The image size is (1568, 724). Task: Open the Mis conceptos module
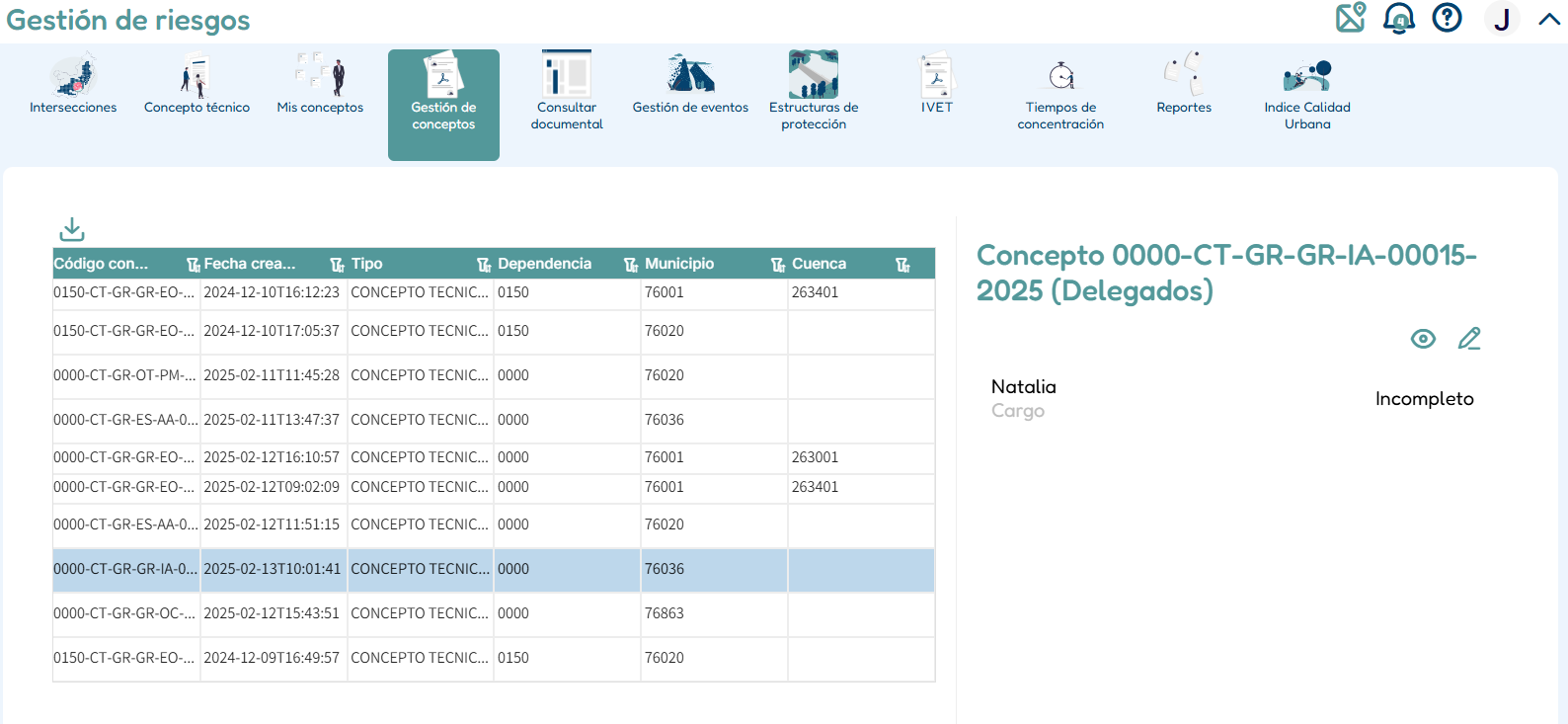pyautogui.click(x=320, y=85)
